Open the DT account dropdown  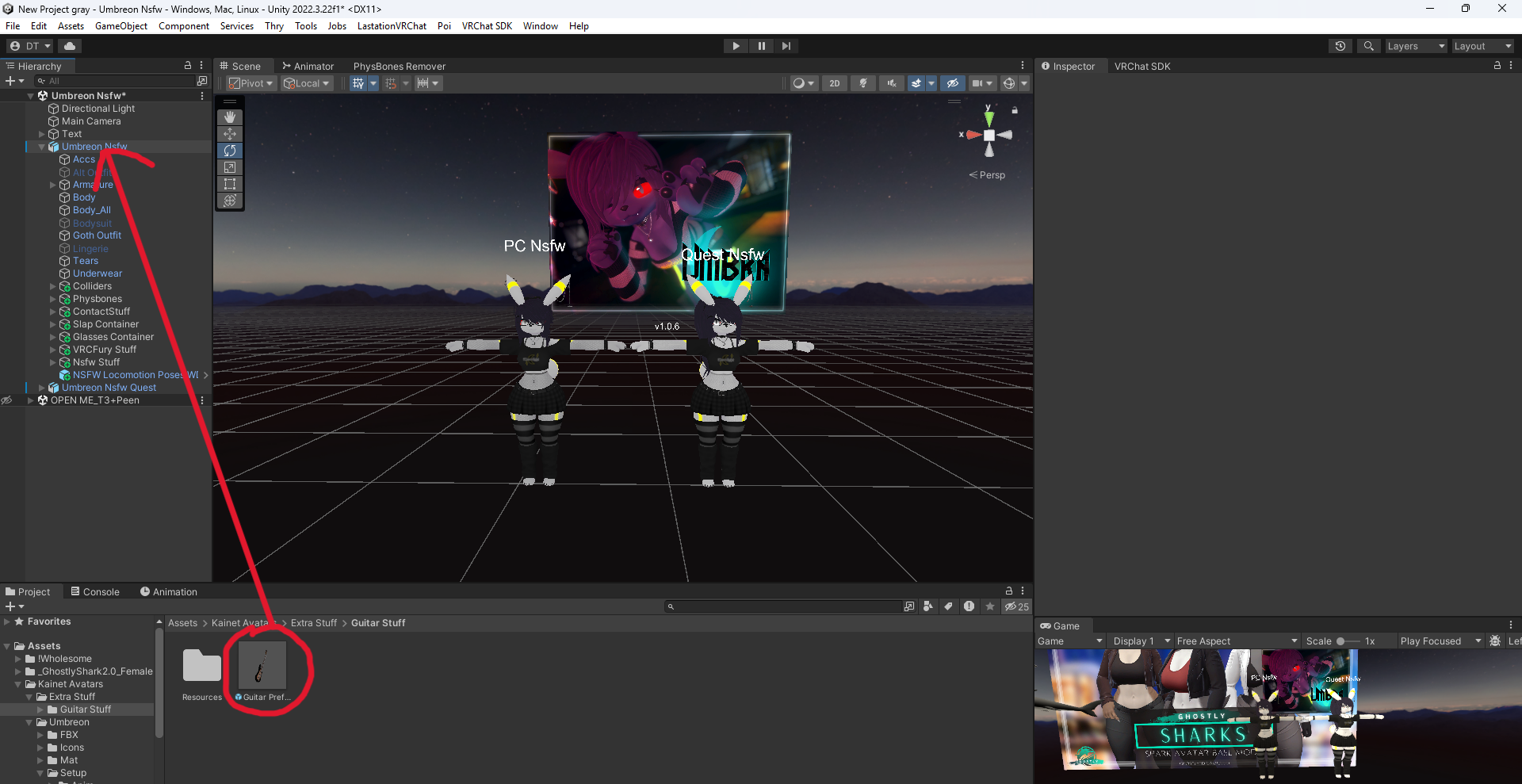coord(30,46)
